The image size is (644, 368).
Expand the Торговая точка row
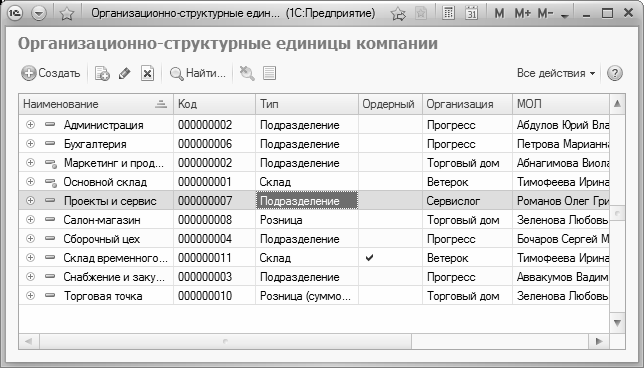(30, 295)
